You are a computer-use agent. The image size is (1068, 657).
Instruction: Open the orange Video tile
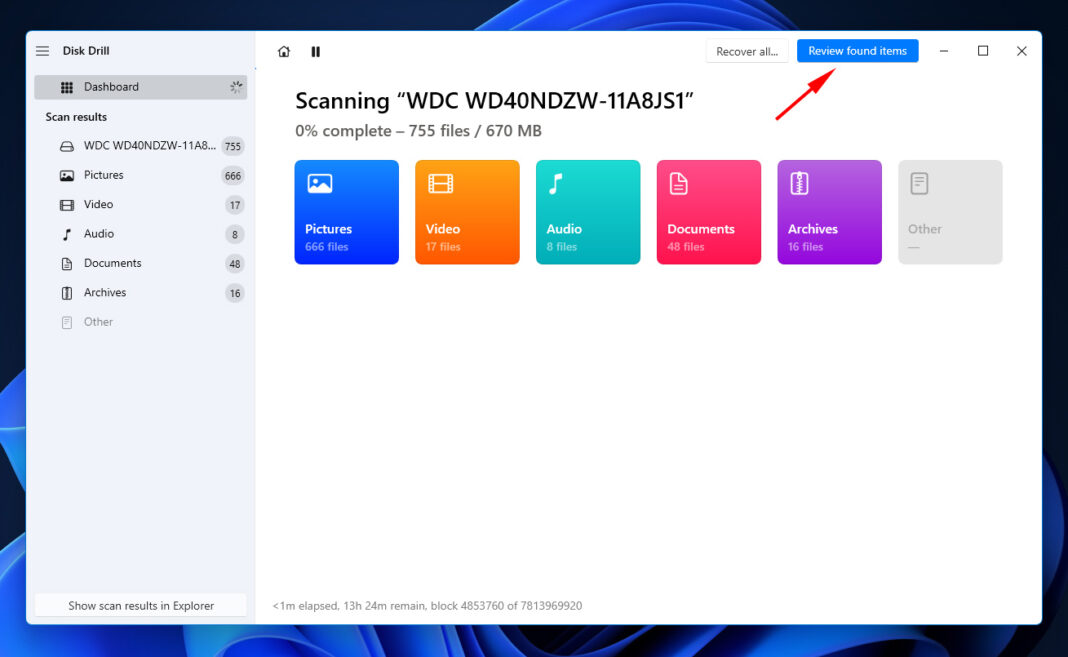[467, 212]
